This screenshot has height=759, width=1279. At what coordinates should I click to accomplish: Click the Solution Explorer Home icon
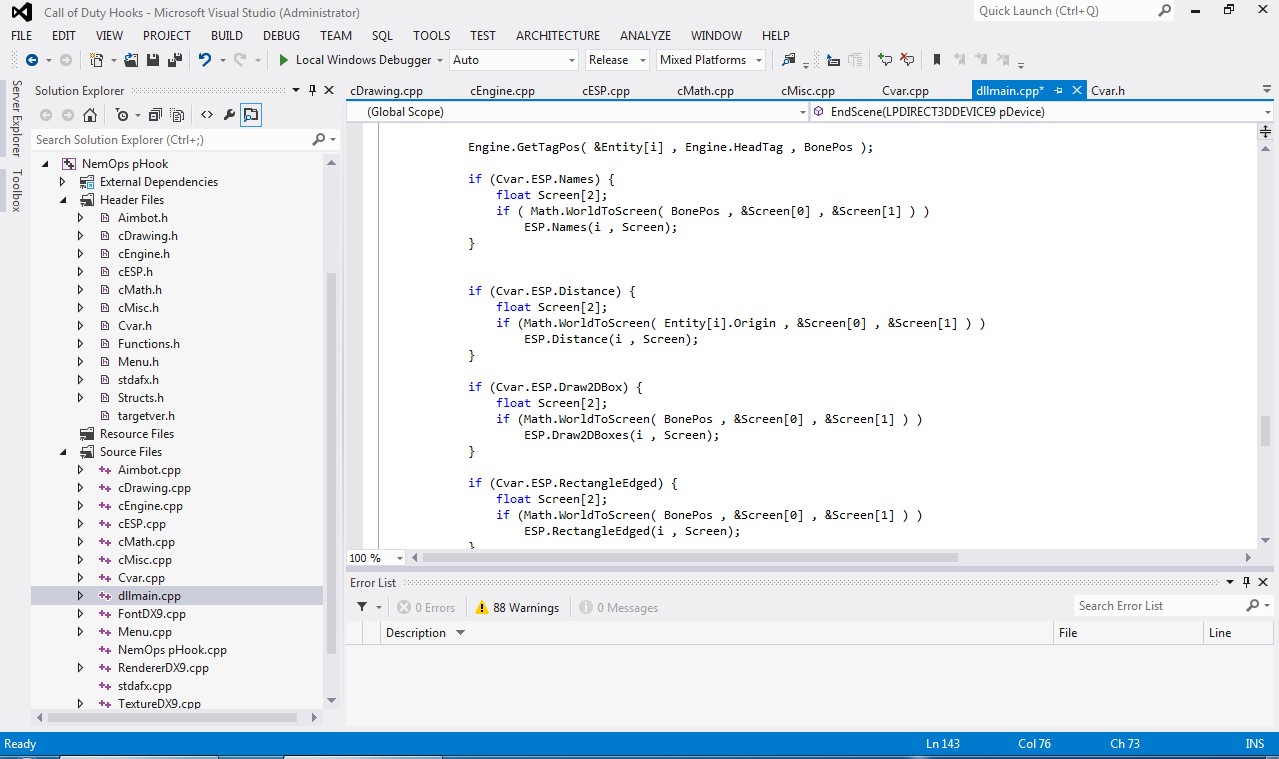[x=90, y=115]
